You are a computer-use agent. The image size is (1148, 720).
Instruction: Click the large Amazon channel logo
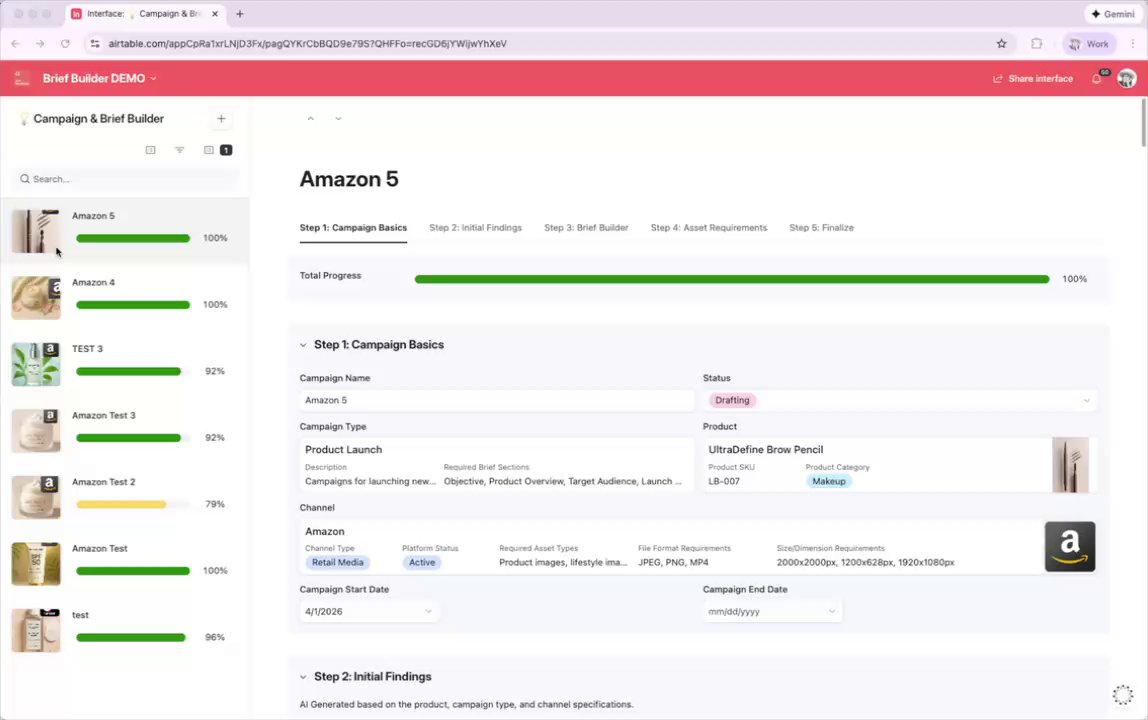(1070, 546)
